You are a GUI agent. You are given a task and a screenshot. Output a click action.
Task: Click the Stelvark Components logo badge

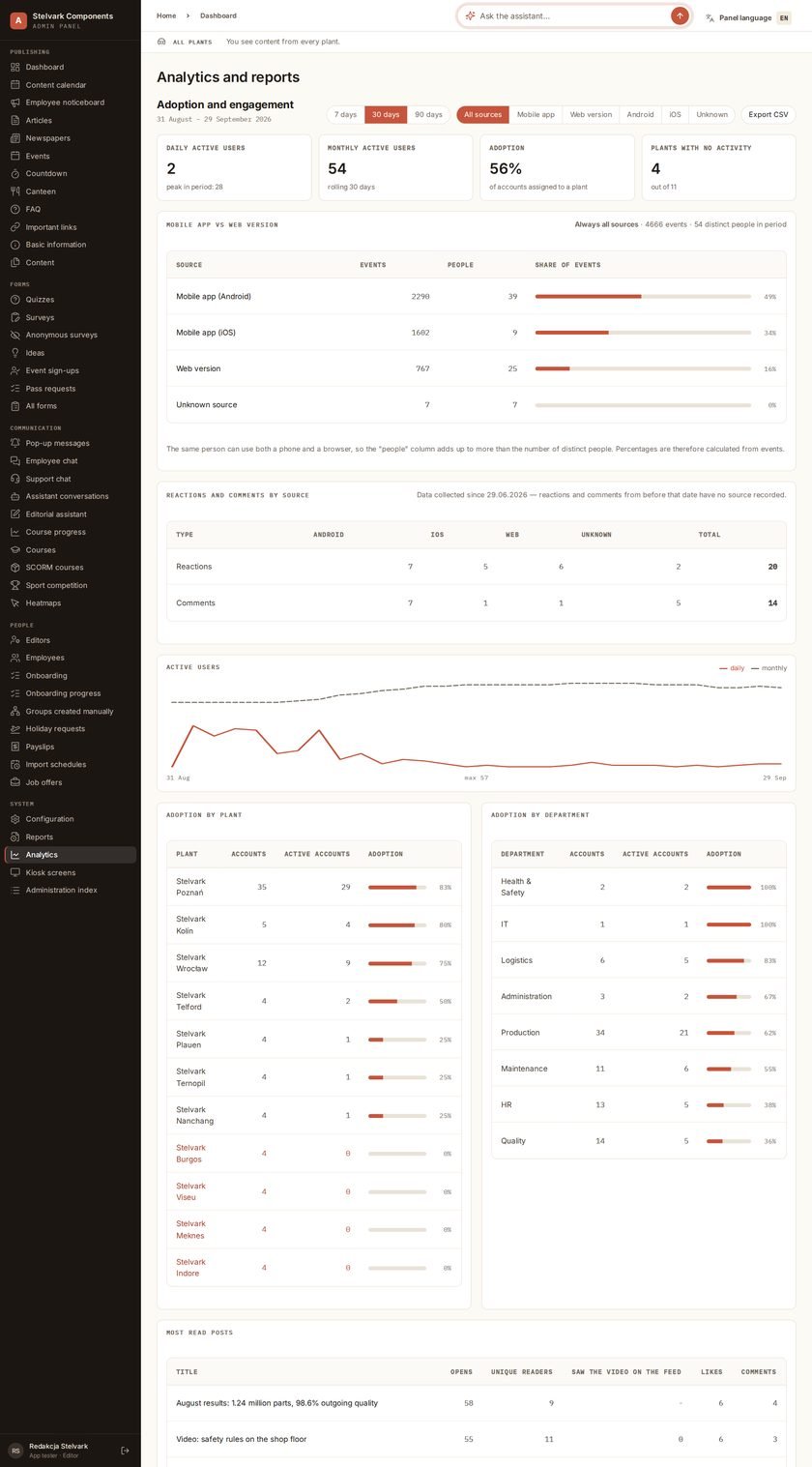point(17,20)
